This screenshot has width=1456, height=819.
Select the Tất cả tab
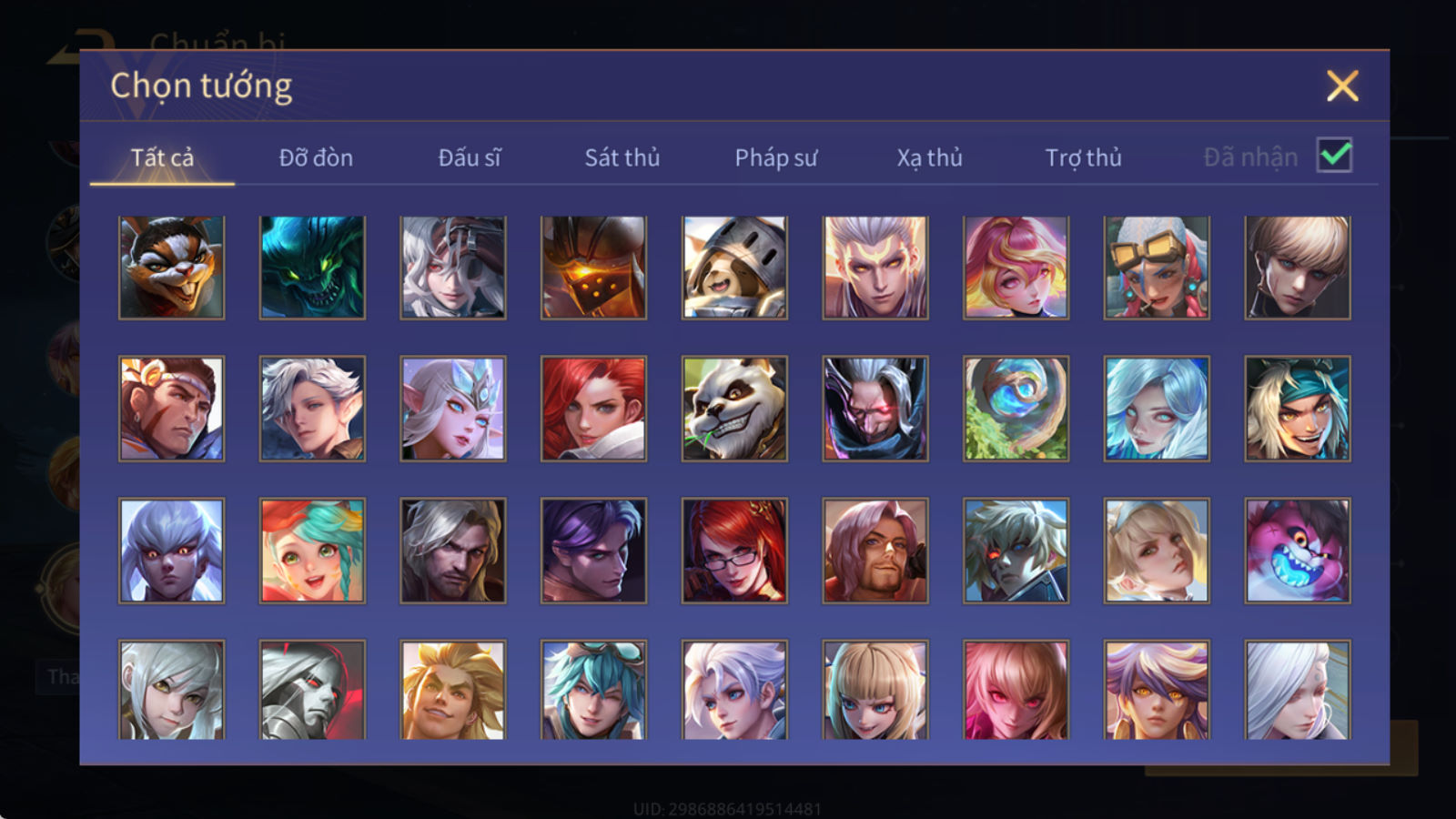(162, 157)
